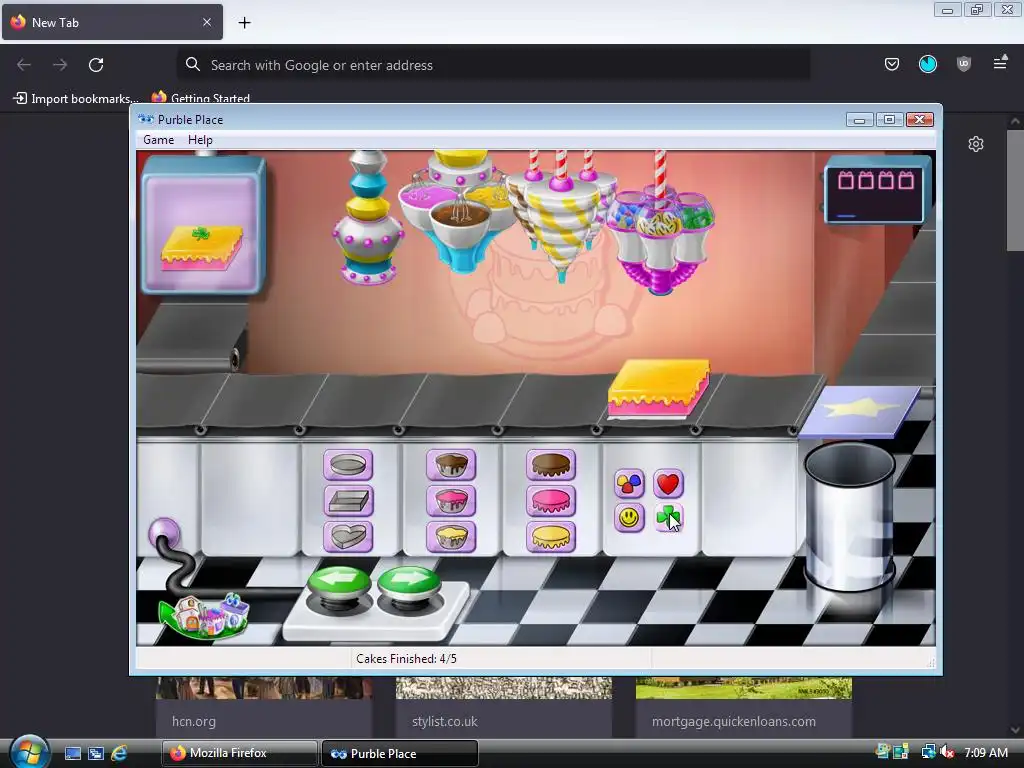1024x768 pixels.
Task: Click the 7:09 AM system clock
Action: tap(986, 752)
